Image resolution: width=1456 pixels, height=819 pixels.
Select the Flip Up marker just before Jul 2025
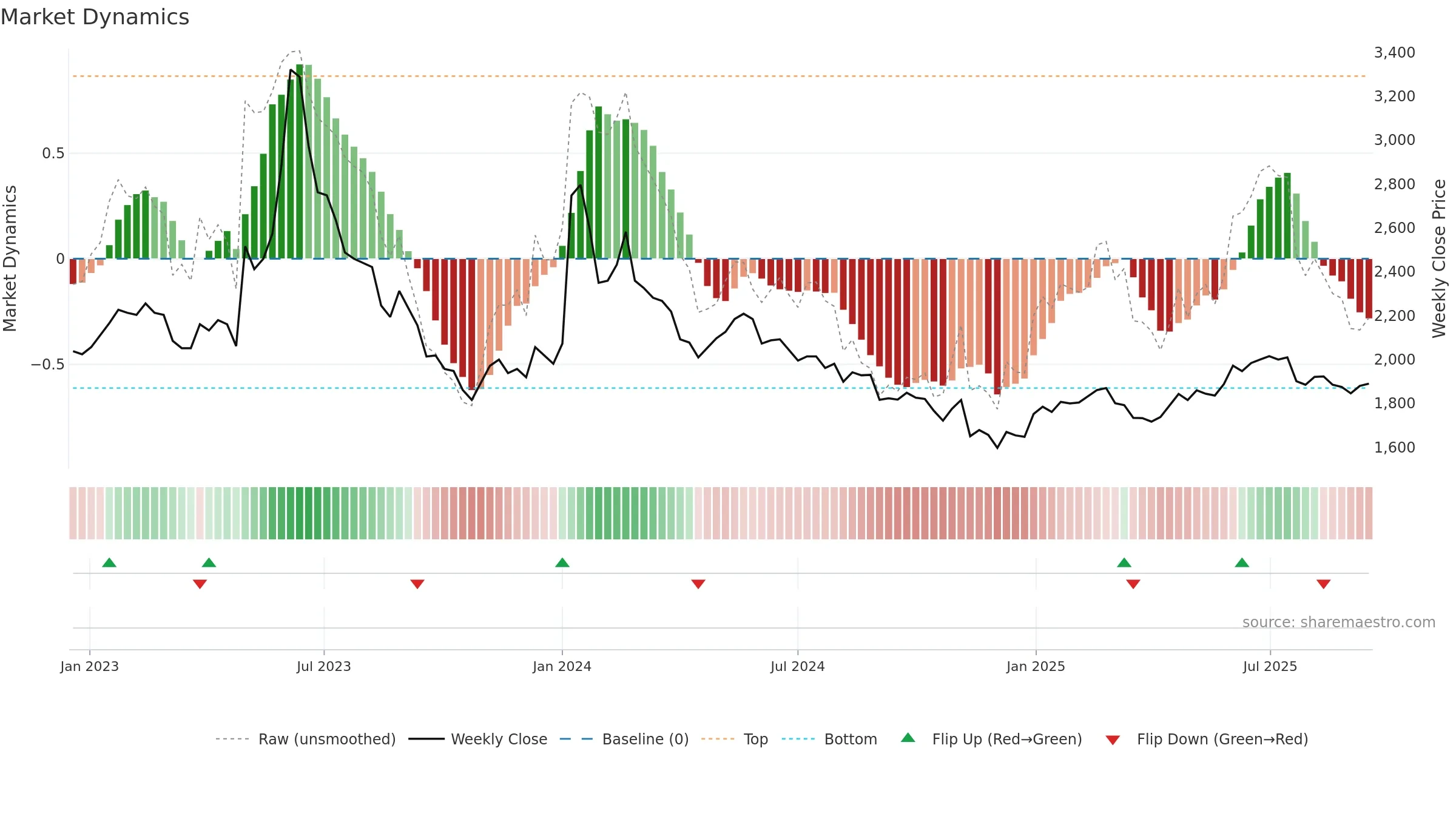coord(1242,562)
